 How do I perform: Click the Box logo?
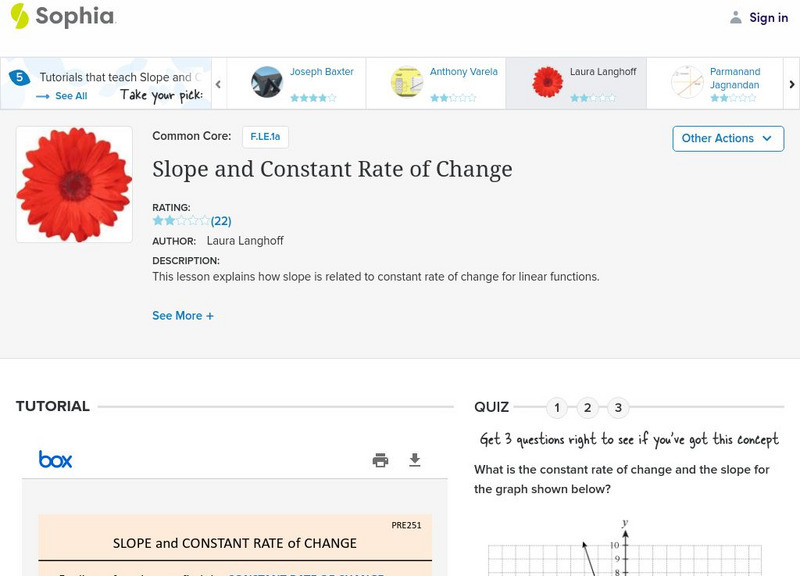(x=56, y=459)
